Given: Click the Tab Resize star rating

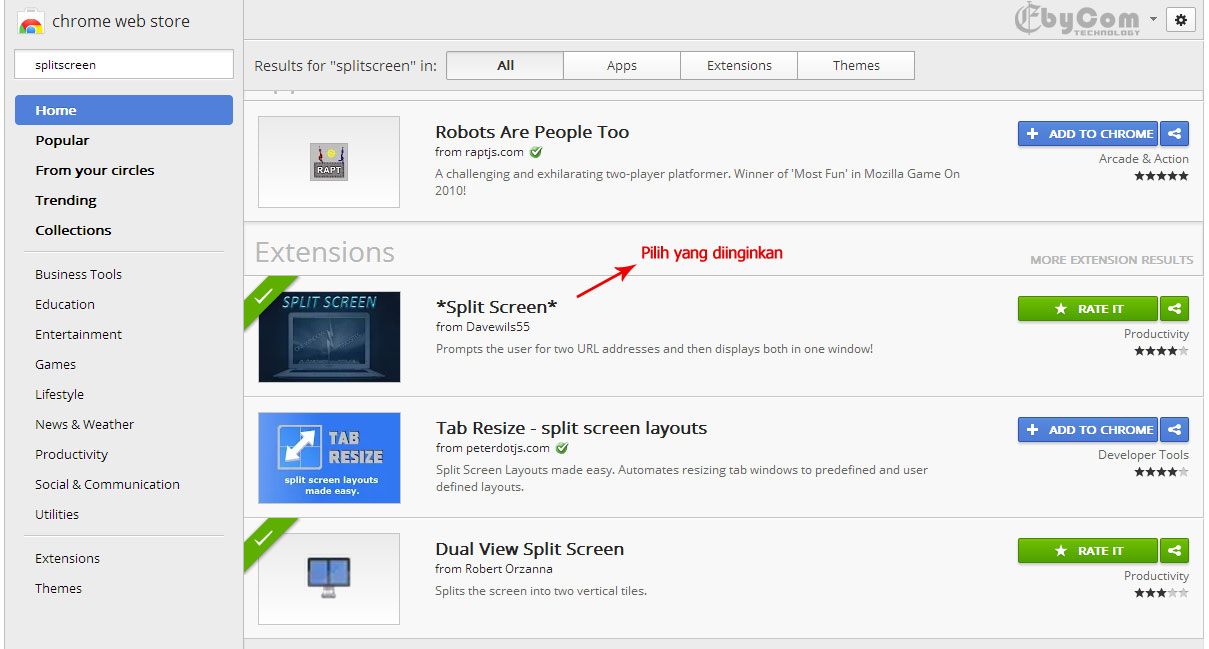Looking at the screenshot, I should coord(1161,472).
